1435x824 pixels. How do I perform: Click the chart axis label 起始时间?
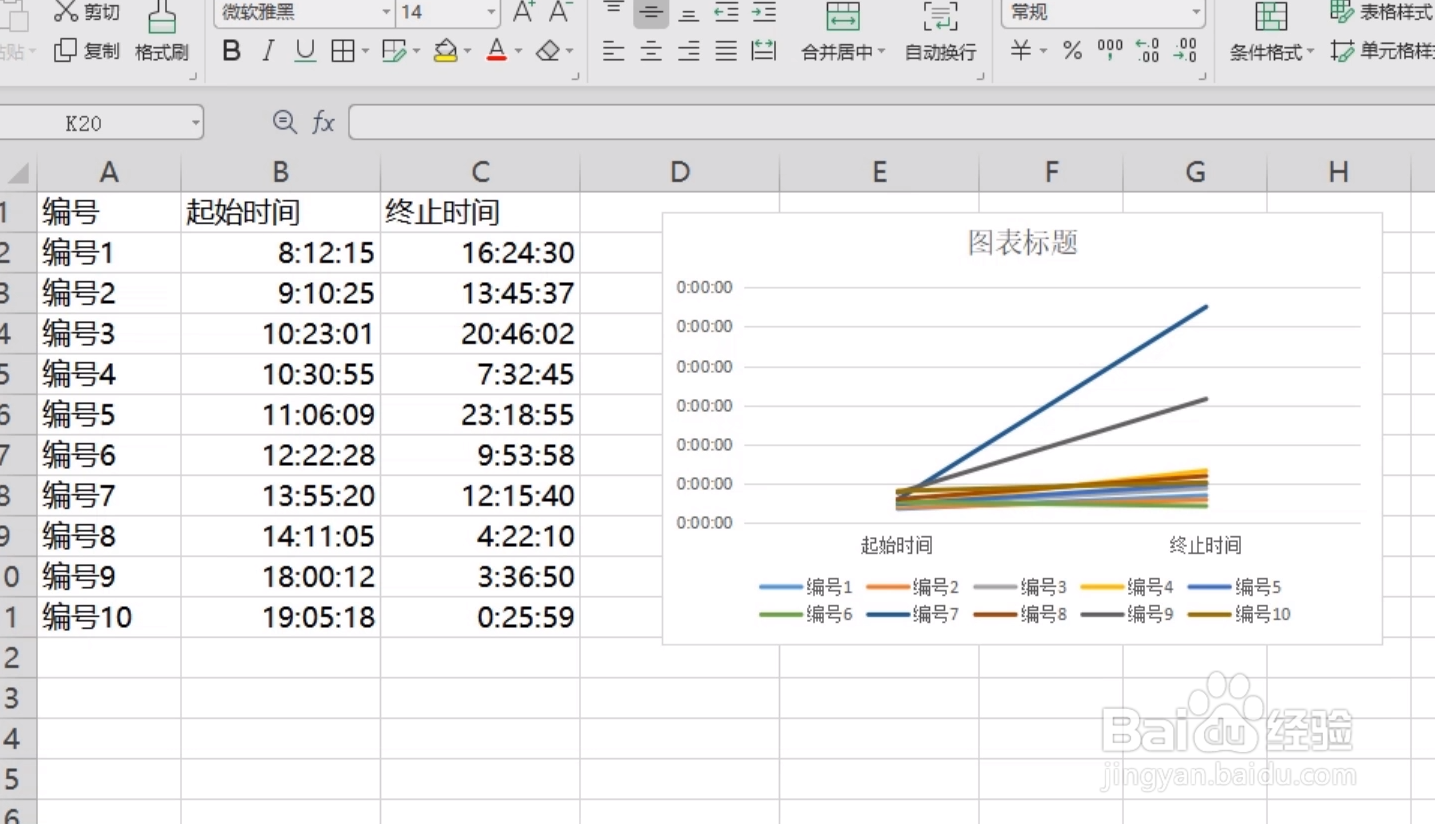coord(897,545)
